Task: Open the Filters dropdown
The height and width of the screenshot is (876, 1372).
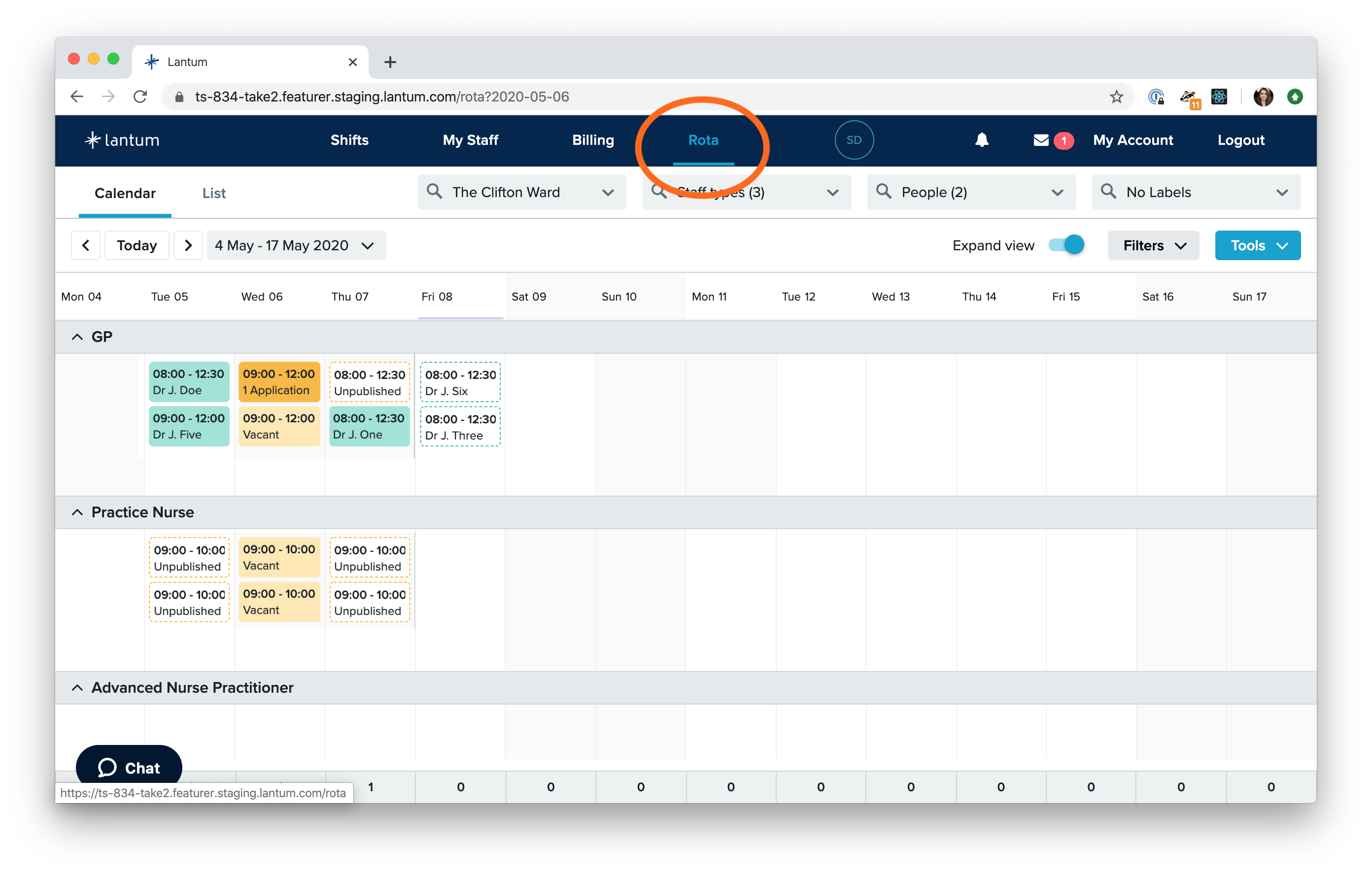Action: click(1153, 245)
